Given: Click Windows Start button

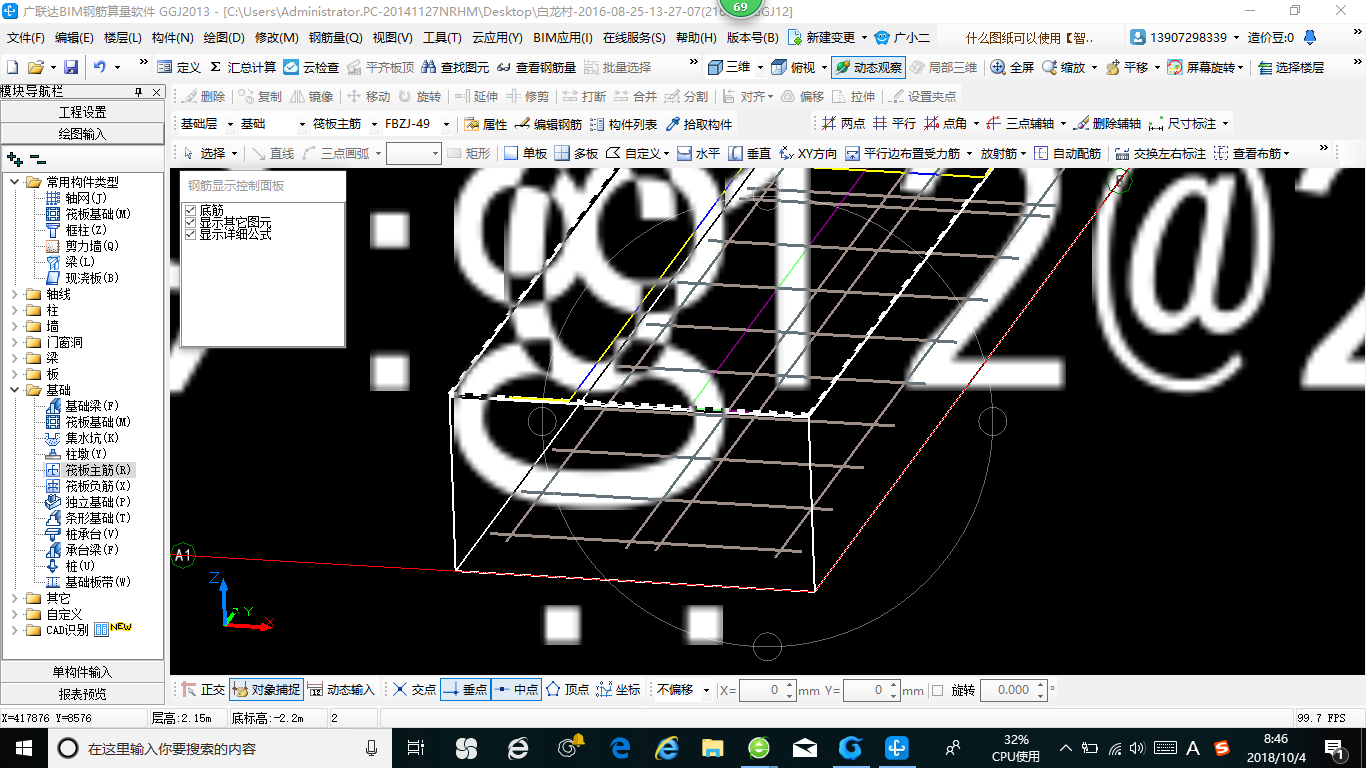Looking at the screenshot, I should pyautogui.click(x=22, y=747).
